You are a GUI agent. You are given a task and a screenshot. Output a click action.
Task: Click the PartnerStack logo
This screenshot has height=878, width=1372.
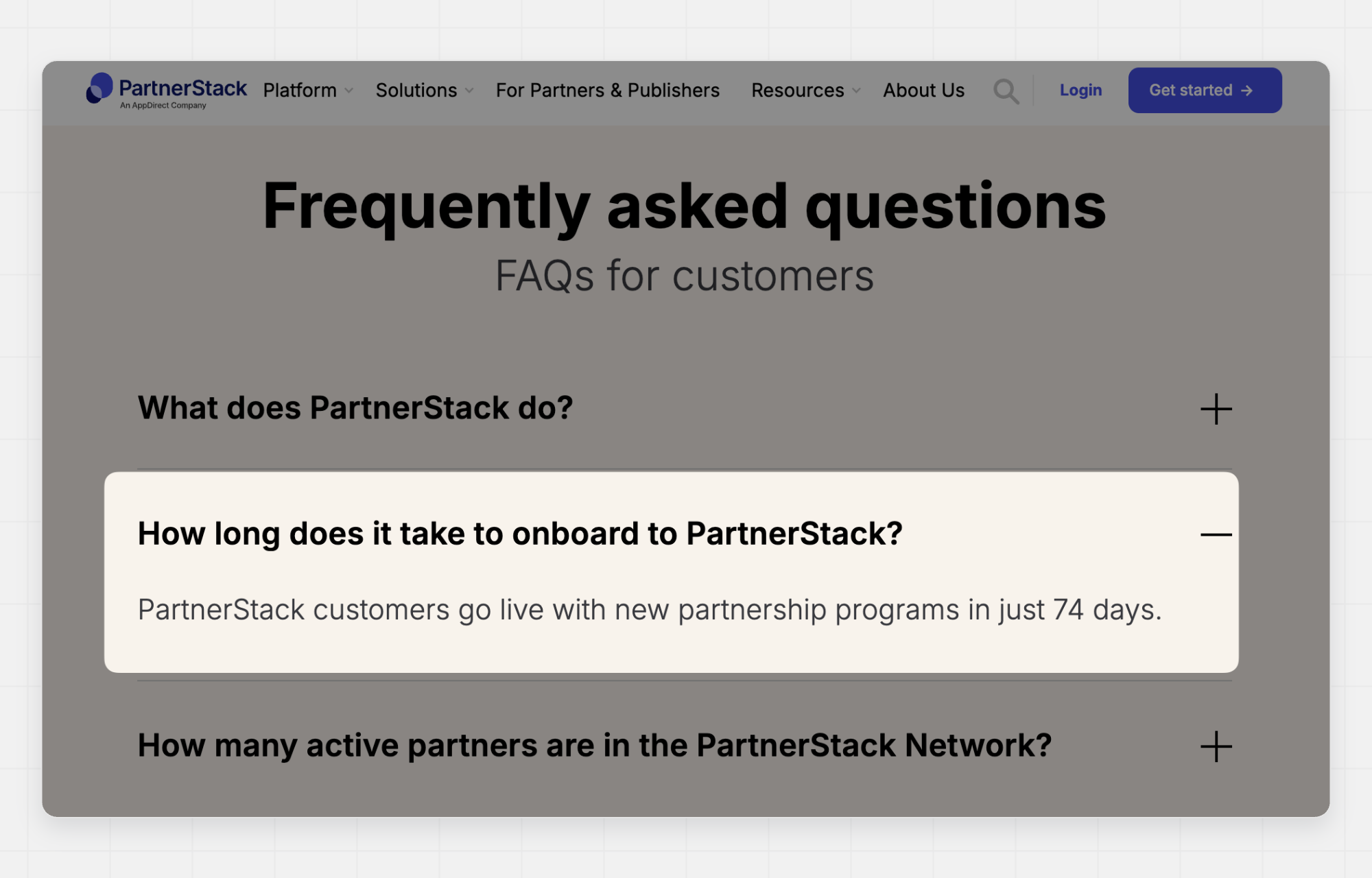[x=166, y=91]
